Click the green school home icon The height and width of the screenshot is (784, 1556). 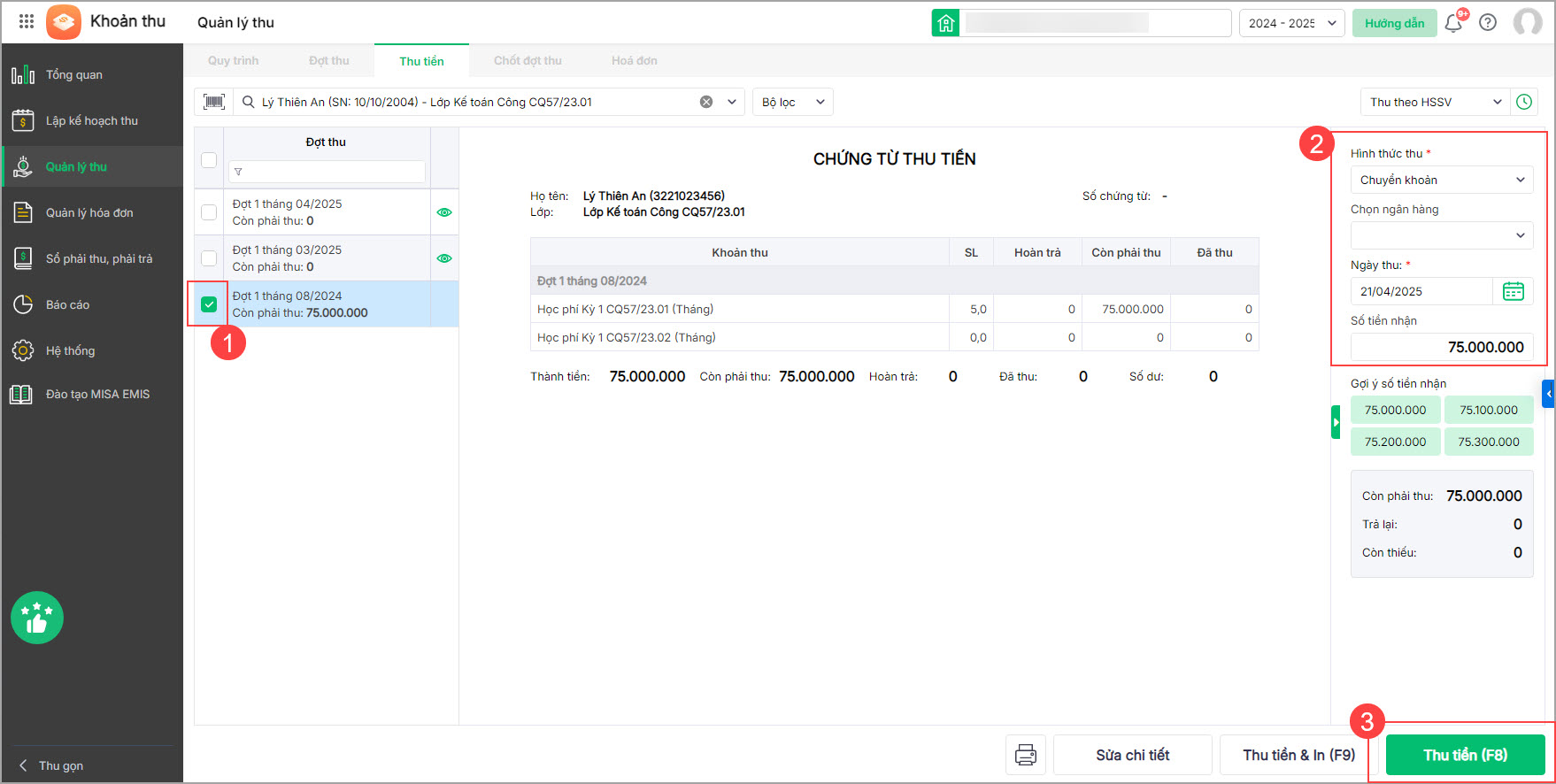(x=945, y=23)
